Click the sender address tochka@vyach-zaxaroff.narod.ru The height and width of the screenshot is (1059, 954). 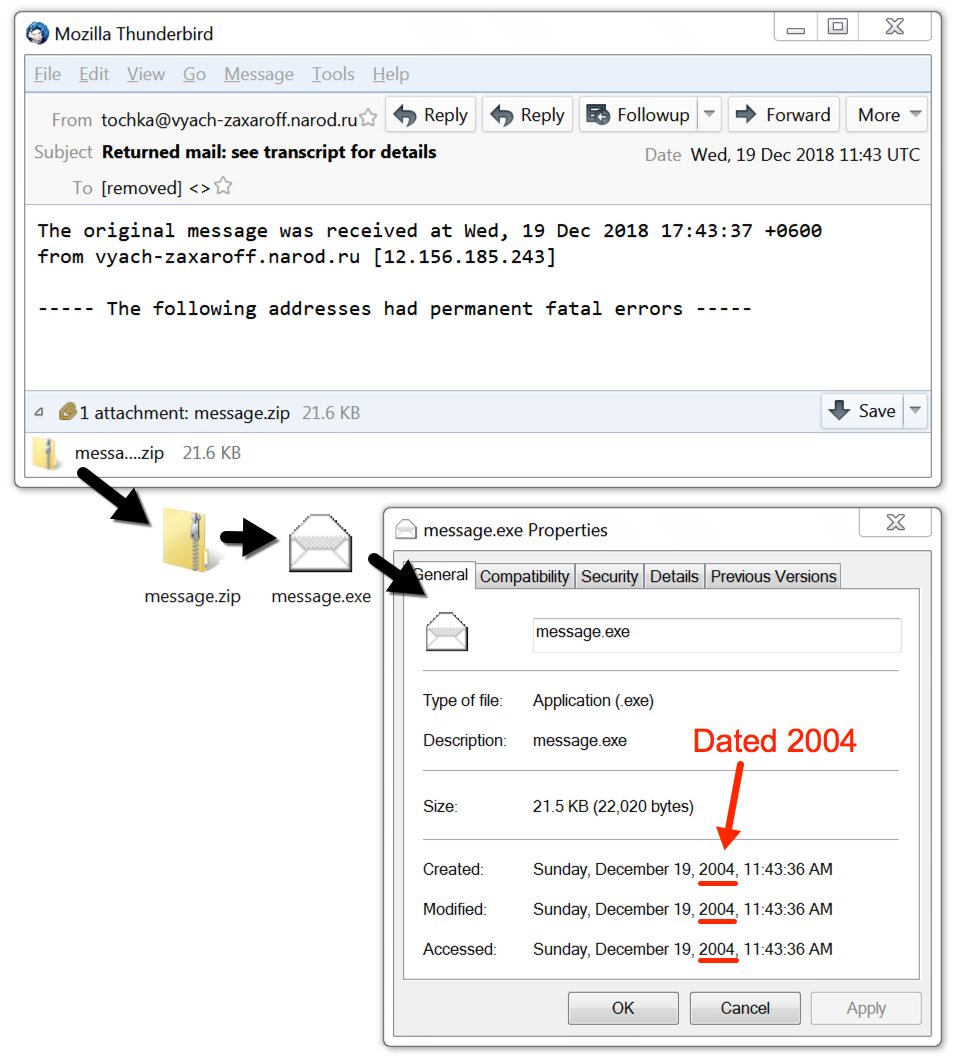click(x=229, y=120)
